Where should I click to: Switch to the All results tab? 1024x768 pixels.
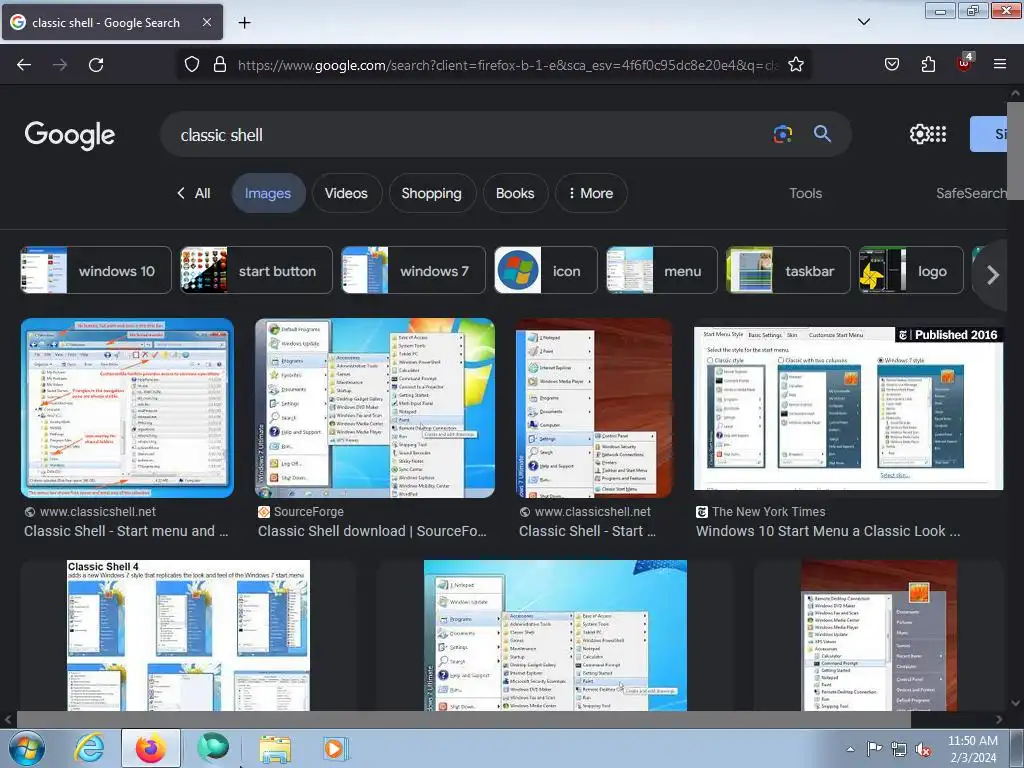click(x=202, y=193)
